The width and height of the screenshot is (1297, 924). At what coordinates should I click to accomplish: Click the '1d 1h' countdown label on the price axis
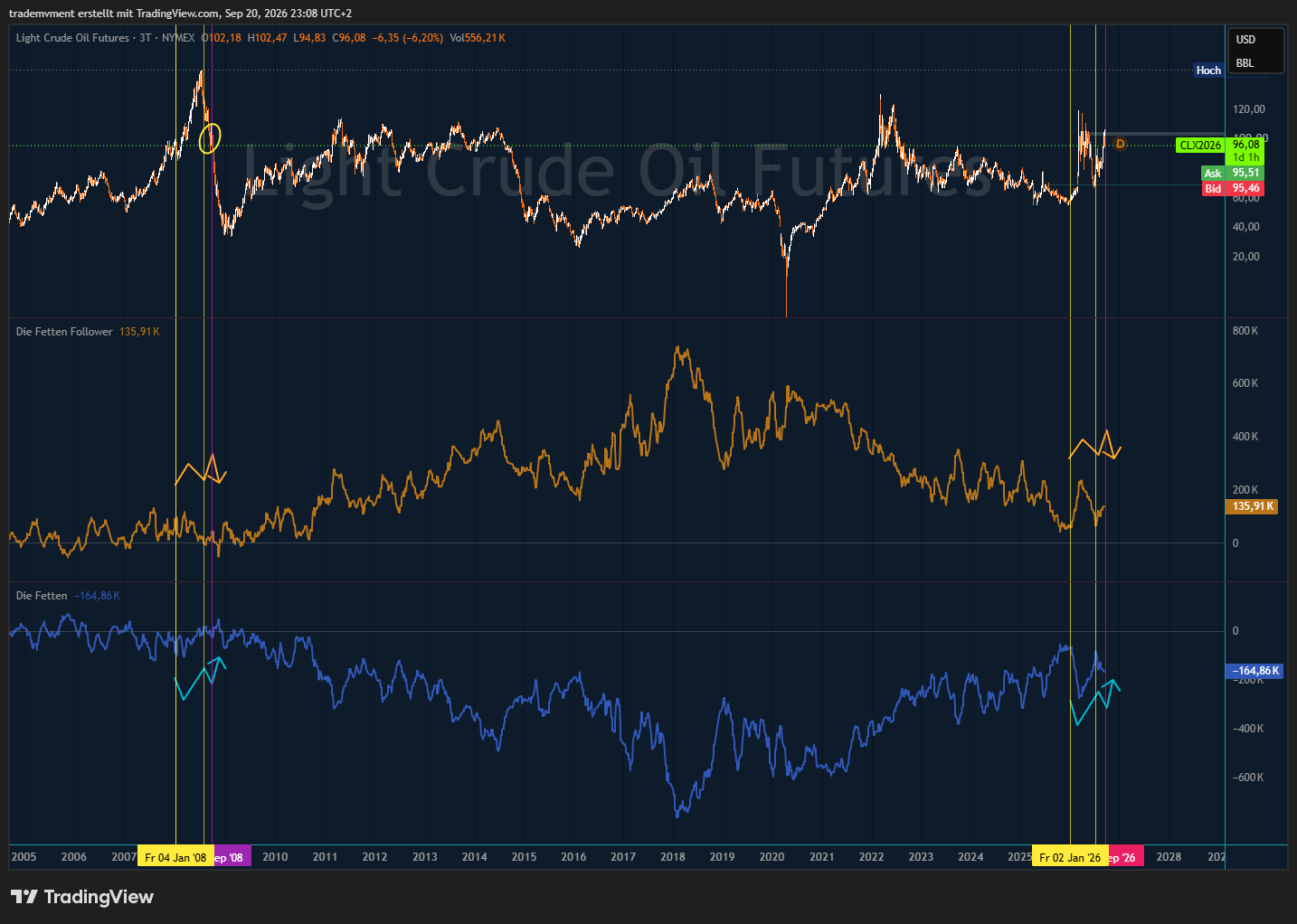click(x=1245, y=157)
